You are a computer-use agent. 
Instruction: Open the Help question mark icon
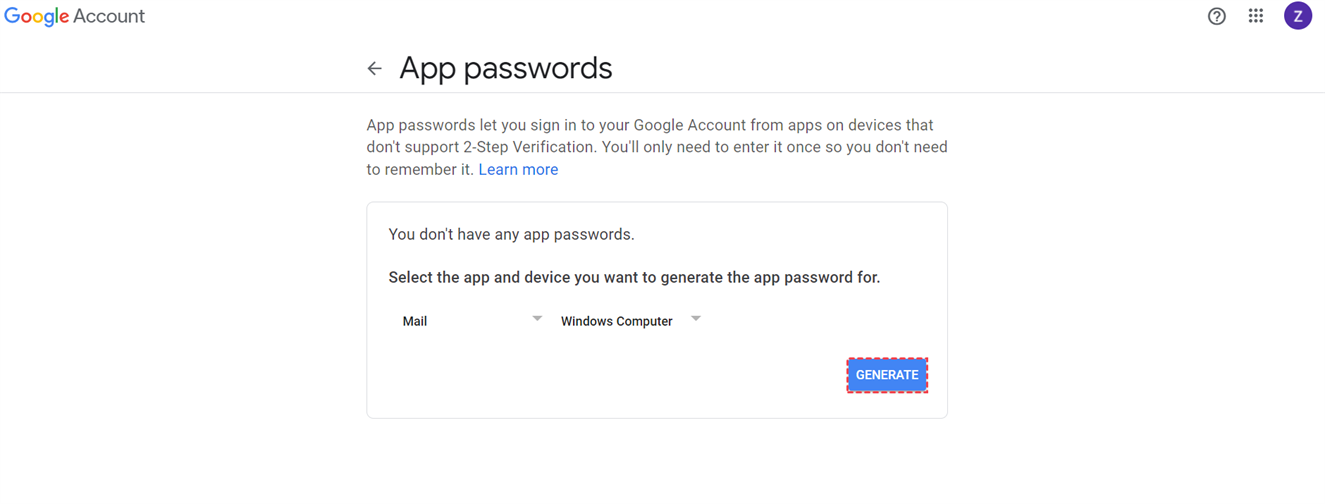tap(1216, 16)
